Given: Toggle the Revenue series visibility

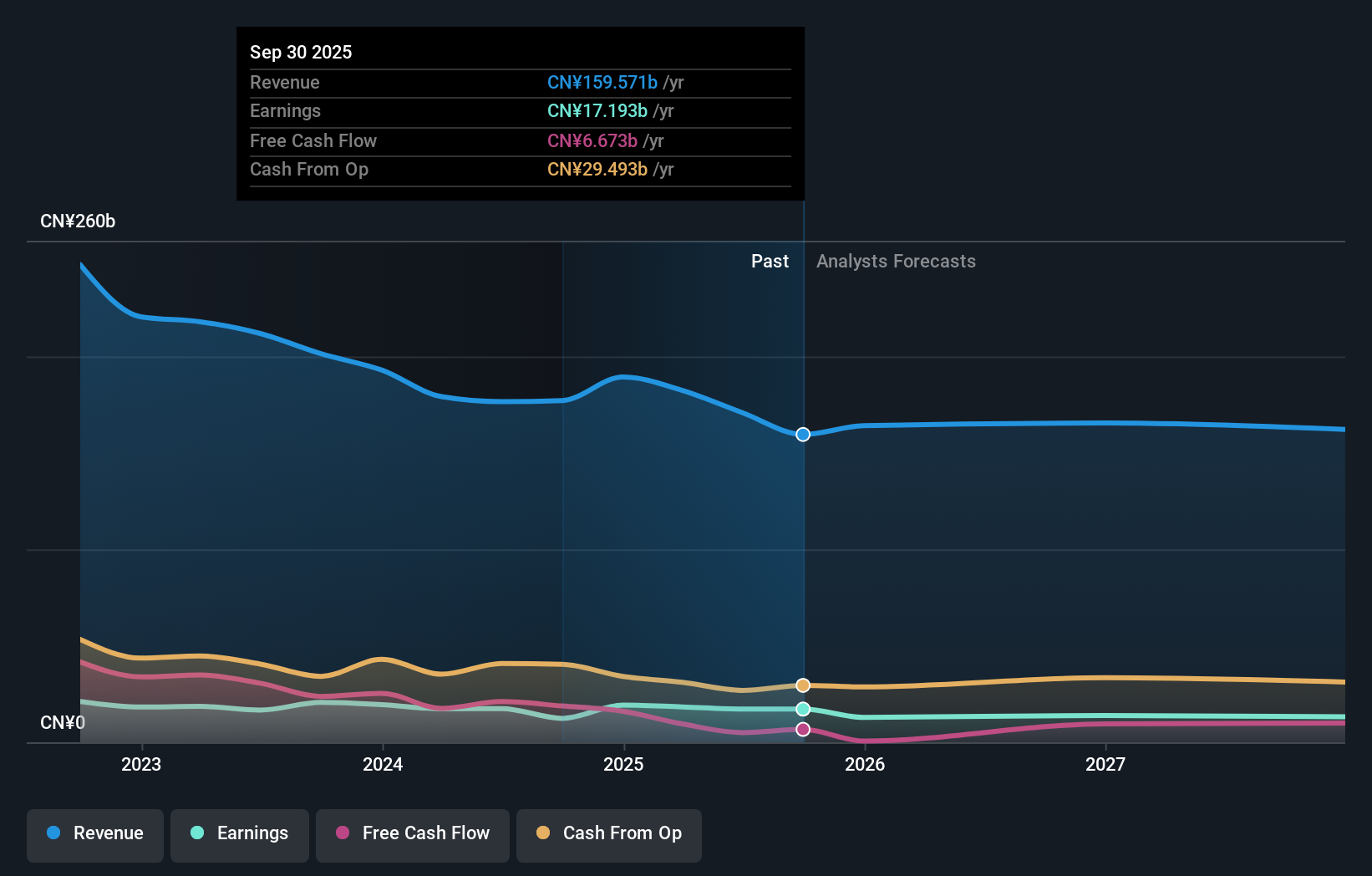Looking at the screenshot, I should (94, 834).
